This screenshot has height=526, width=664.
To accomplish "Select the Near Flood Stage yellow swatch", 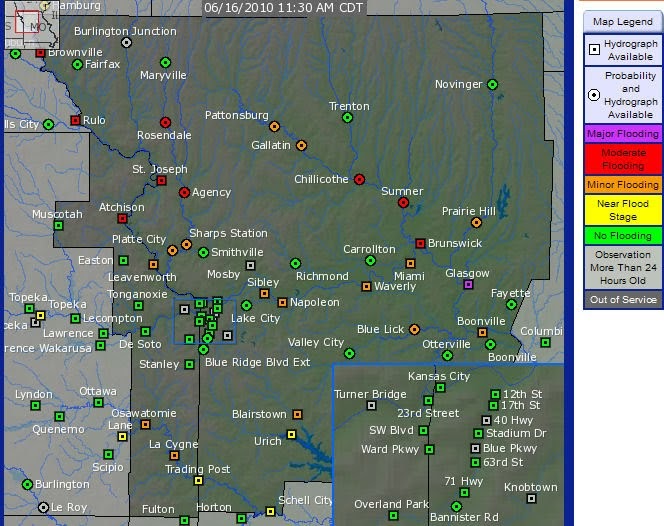I will pyautogui.click(x=623, y=210).
